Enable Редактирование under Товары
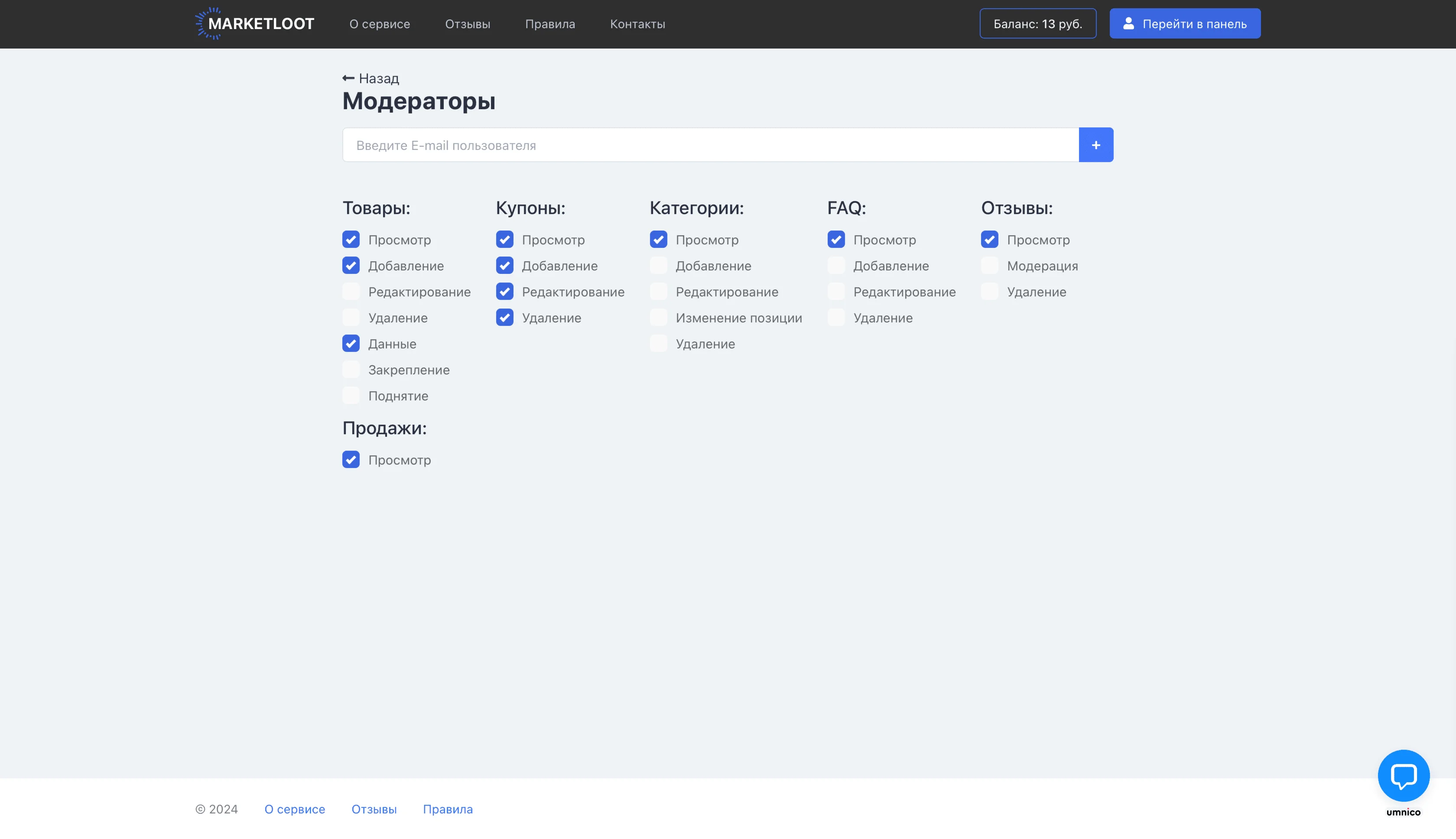Screen dimensions: 1456x839 (351, 292)
